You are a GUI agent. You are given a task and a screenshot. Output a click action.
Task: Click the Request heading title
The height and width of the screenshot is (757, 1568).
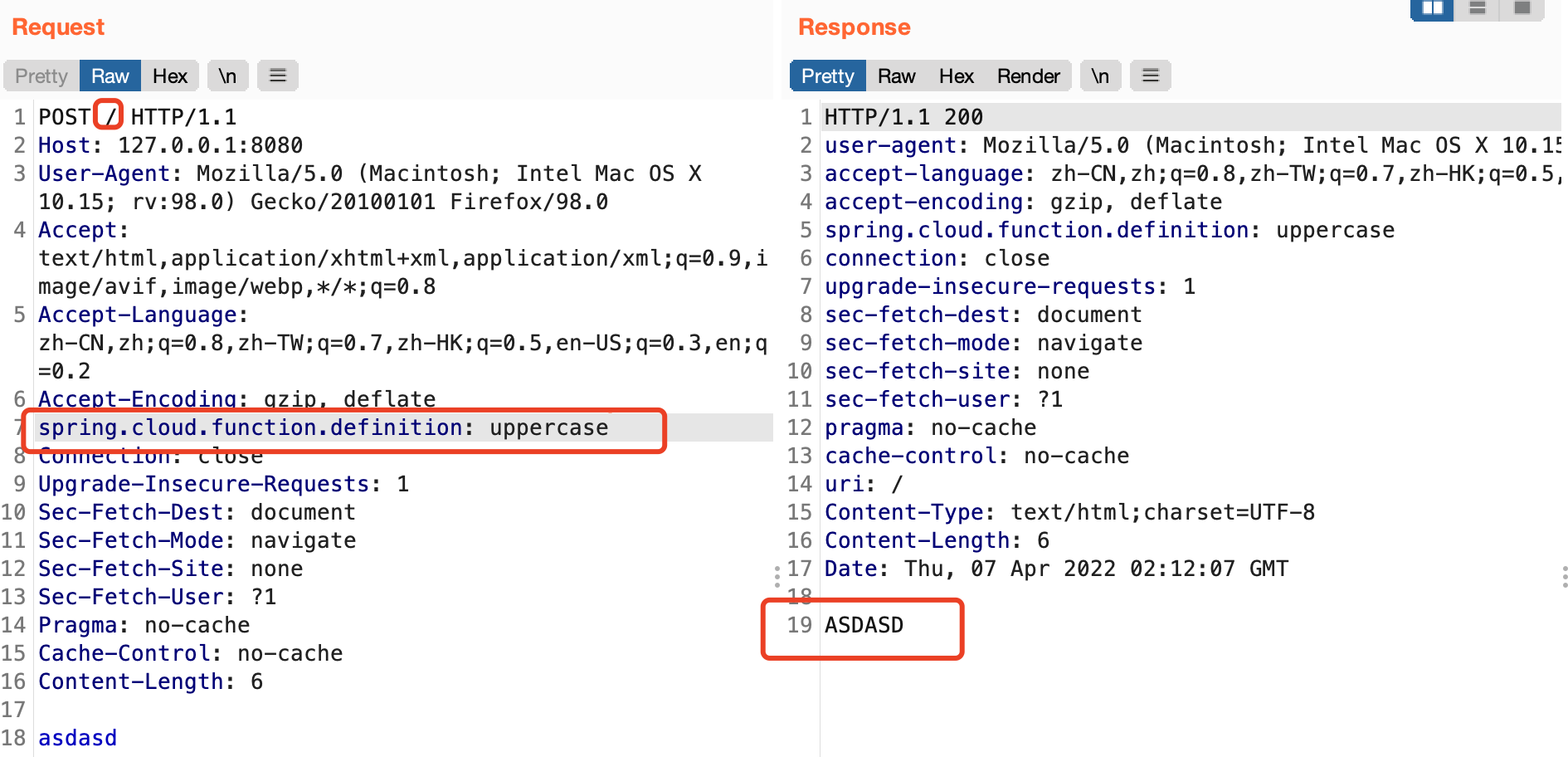click(x=58, y=27)
